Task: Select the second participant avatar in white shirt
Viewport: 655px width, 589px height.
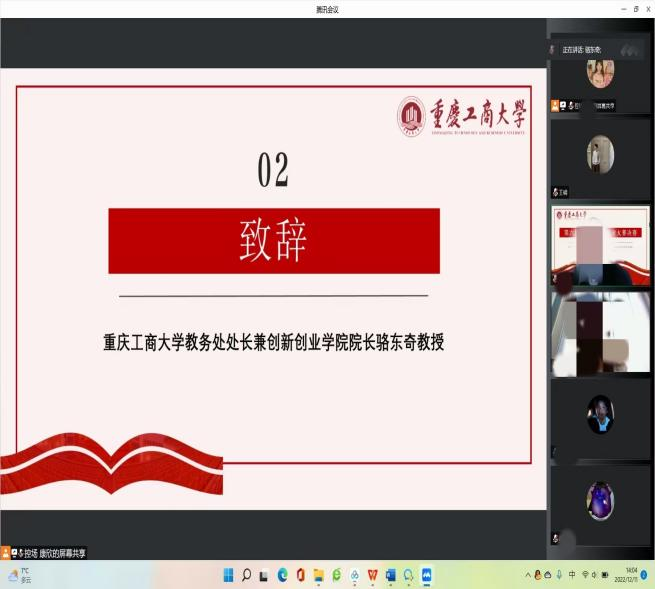Action: coord(600,154)
